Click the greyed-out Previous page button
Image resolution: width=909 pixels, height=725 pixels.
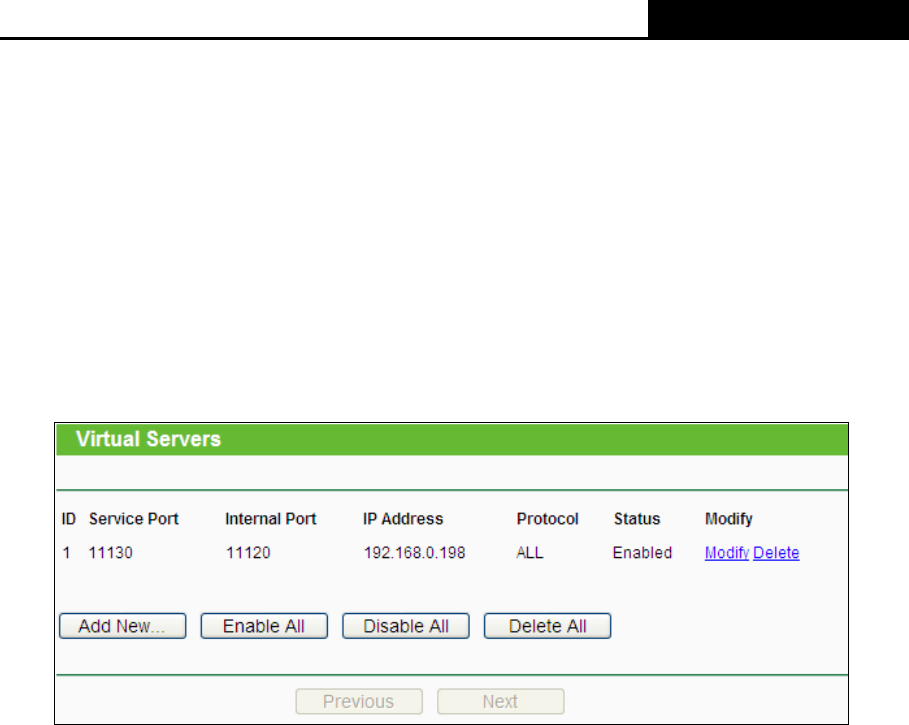[x=359, y=701]
